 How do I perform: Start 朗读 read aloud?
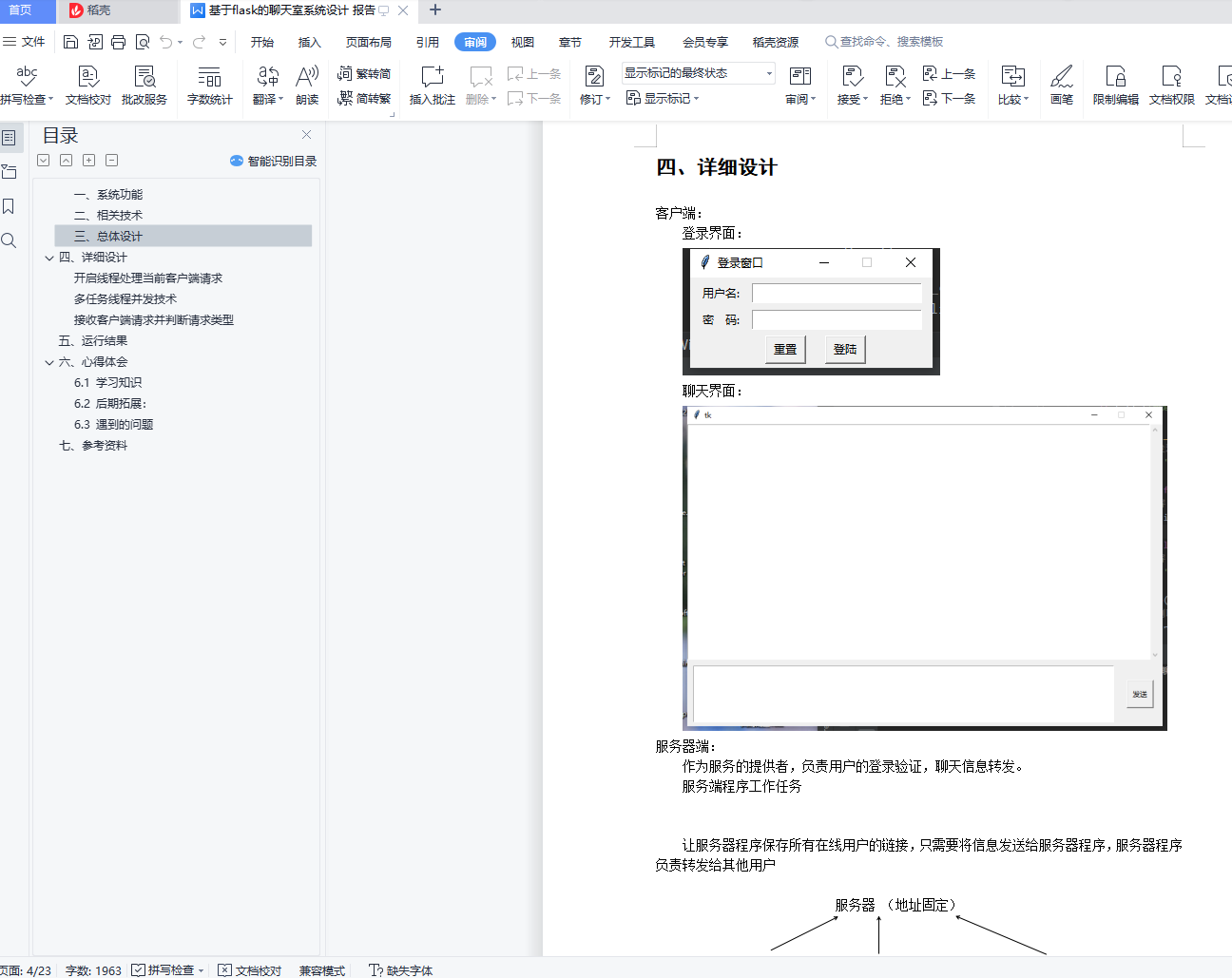coord(307,86)
